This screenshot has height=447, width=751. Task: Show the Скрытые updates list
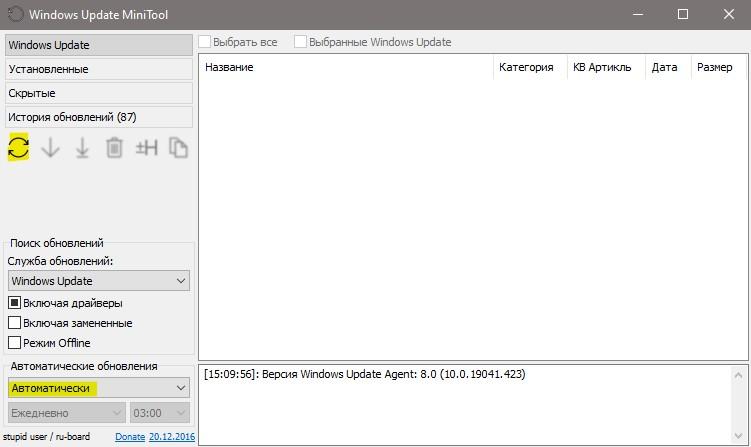pos(99,93)
